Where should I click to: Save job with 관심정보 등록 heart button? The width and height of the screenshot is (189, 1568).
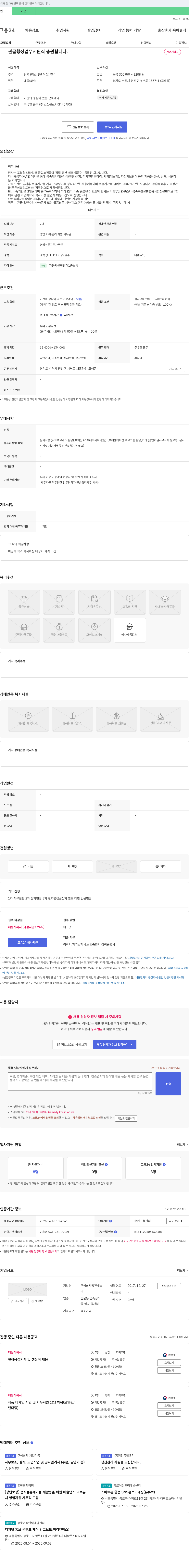tap(78, 127)
